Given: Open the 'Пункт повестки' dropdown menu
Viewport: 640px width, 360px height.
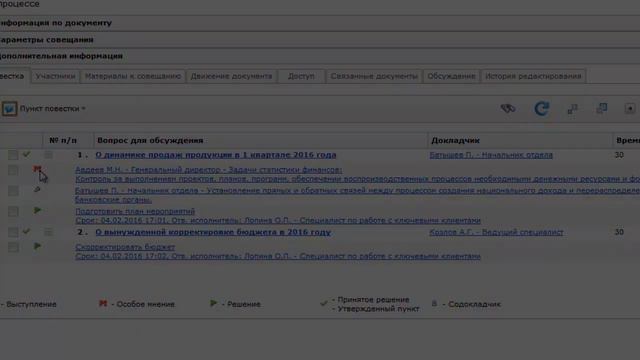Looking at the screenshot, I should coord(53,109).
